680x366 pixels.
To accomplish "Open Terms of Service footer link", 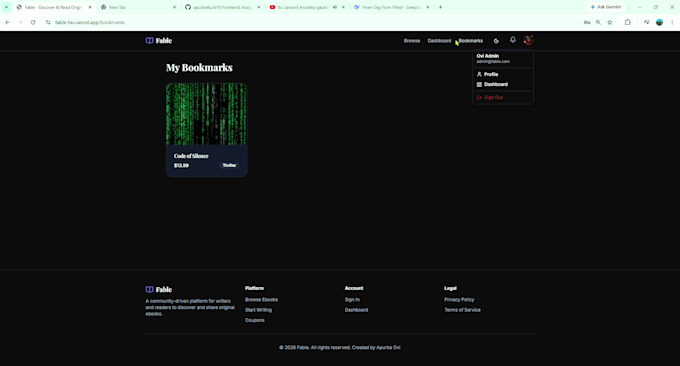I will [462, 310].
